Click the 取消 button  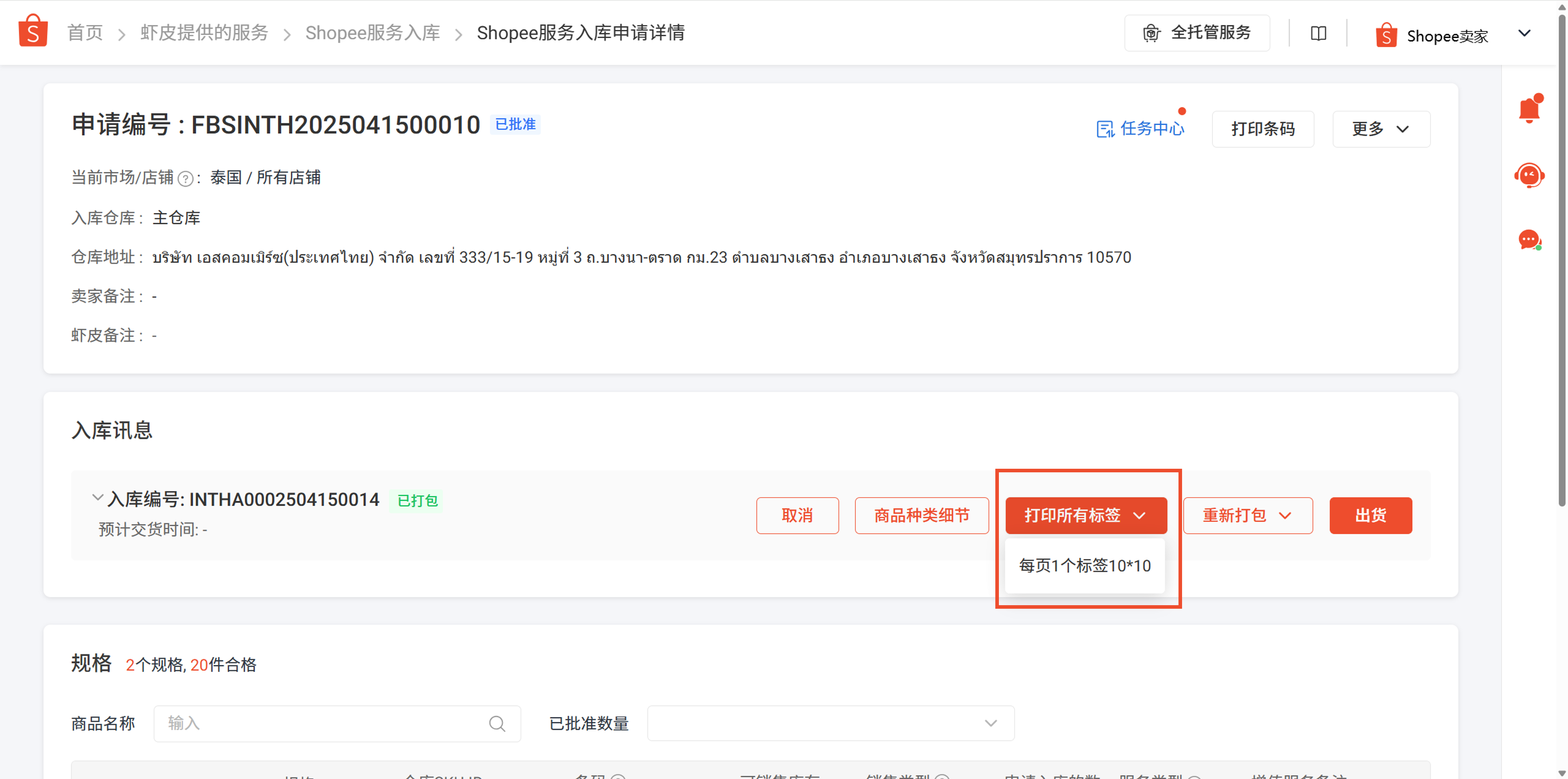coord(797,515)
